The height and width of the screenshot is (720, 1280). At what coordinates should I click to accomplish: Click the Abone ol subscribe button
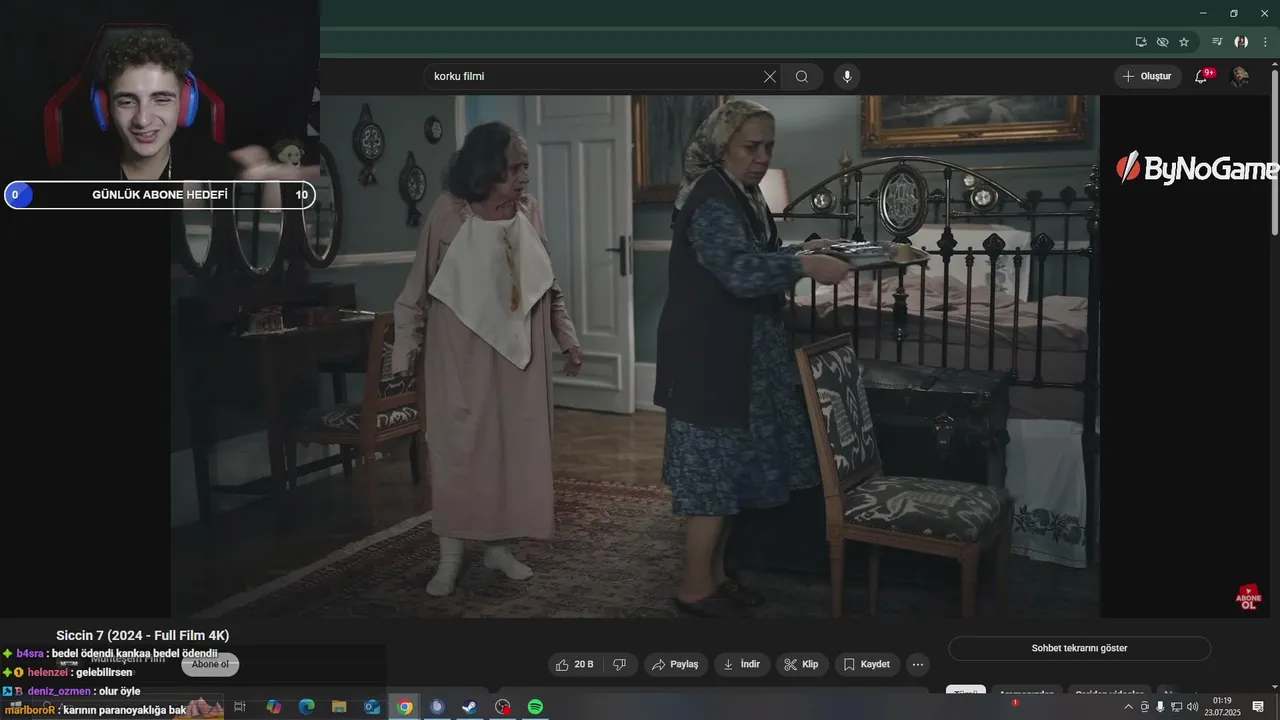tap(210, 664)
